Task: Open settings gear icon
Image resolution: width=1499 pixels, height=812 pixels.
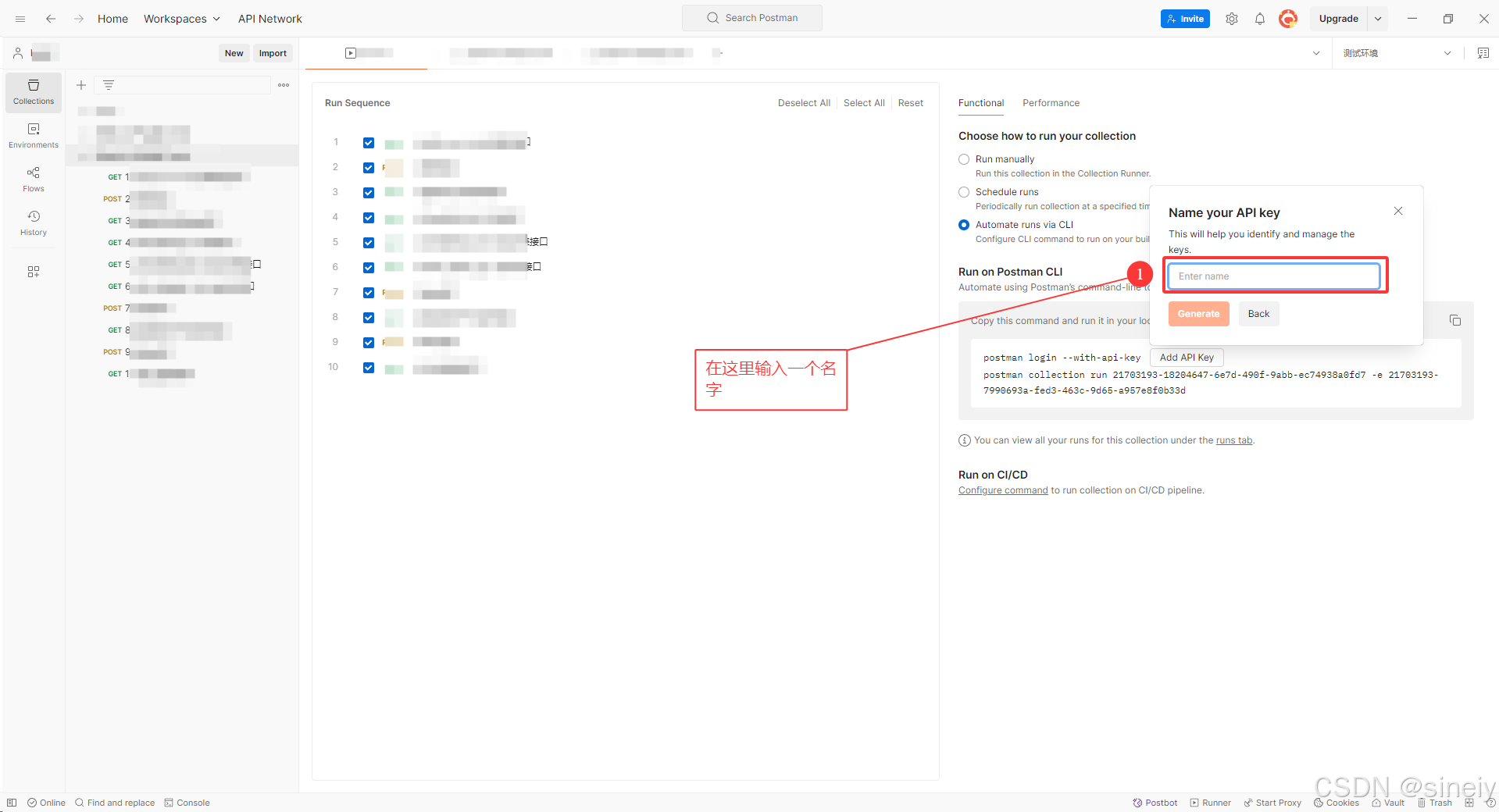Action: tap(1232, 19)
